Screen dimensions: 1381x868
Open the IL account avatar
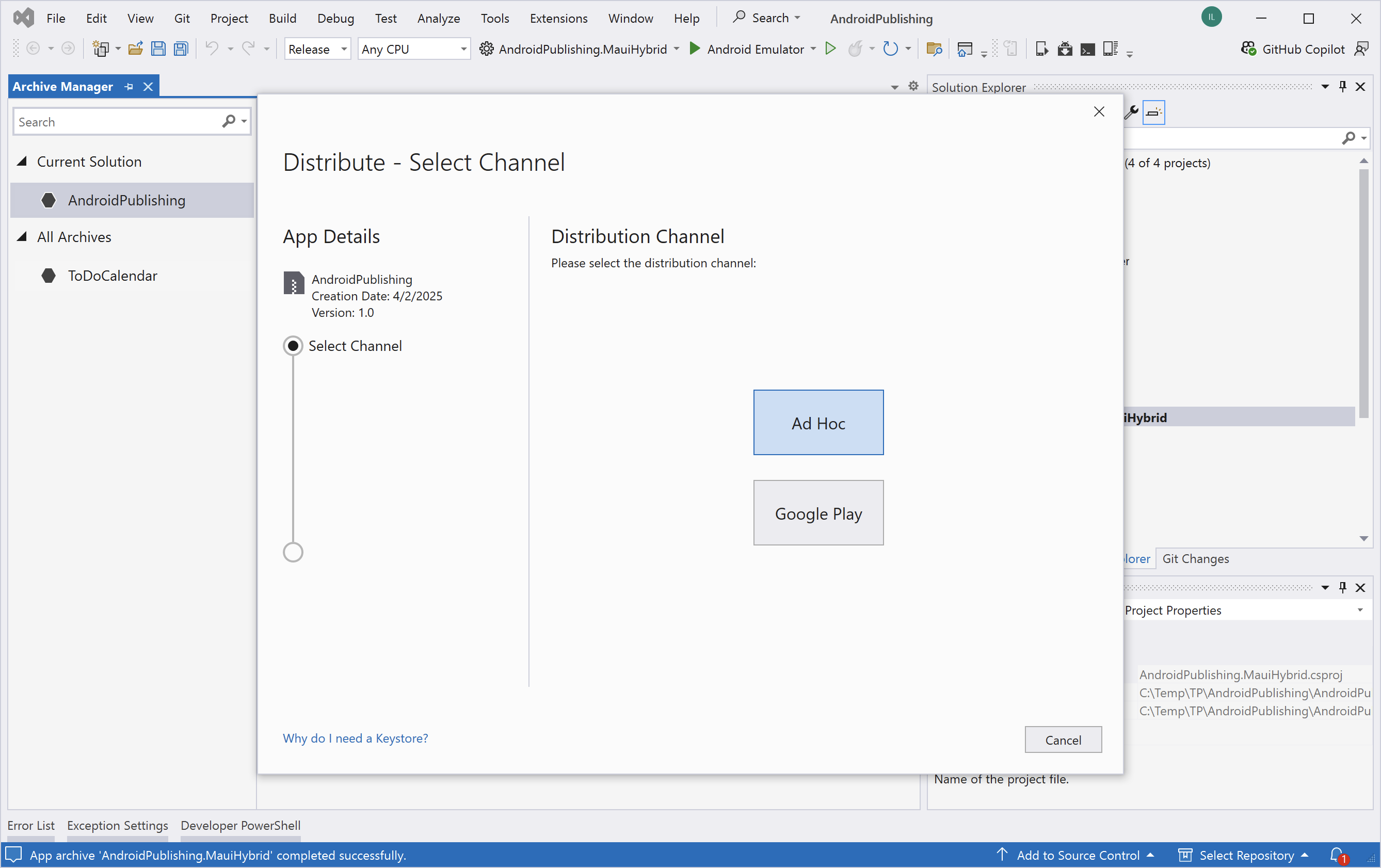[x=1211, y=17]
